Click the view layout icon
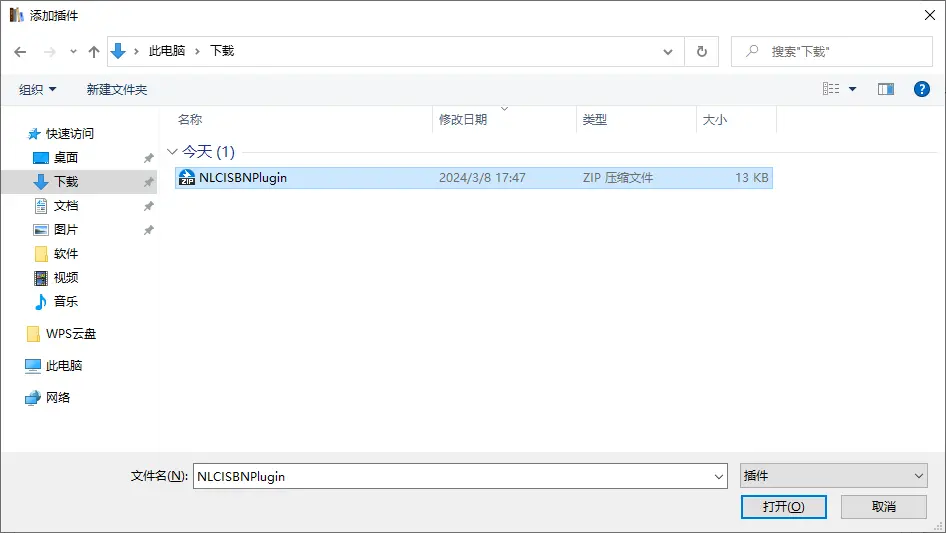The height and width of the screenshot is (533, 946). 831,89
